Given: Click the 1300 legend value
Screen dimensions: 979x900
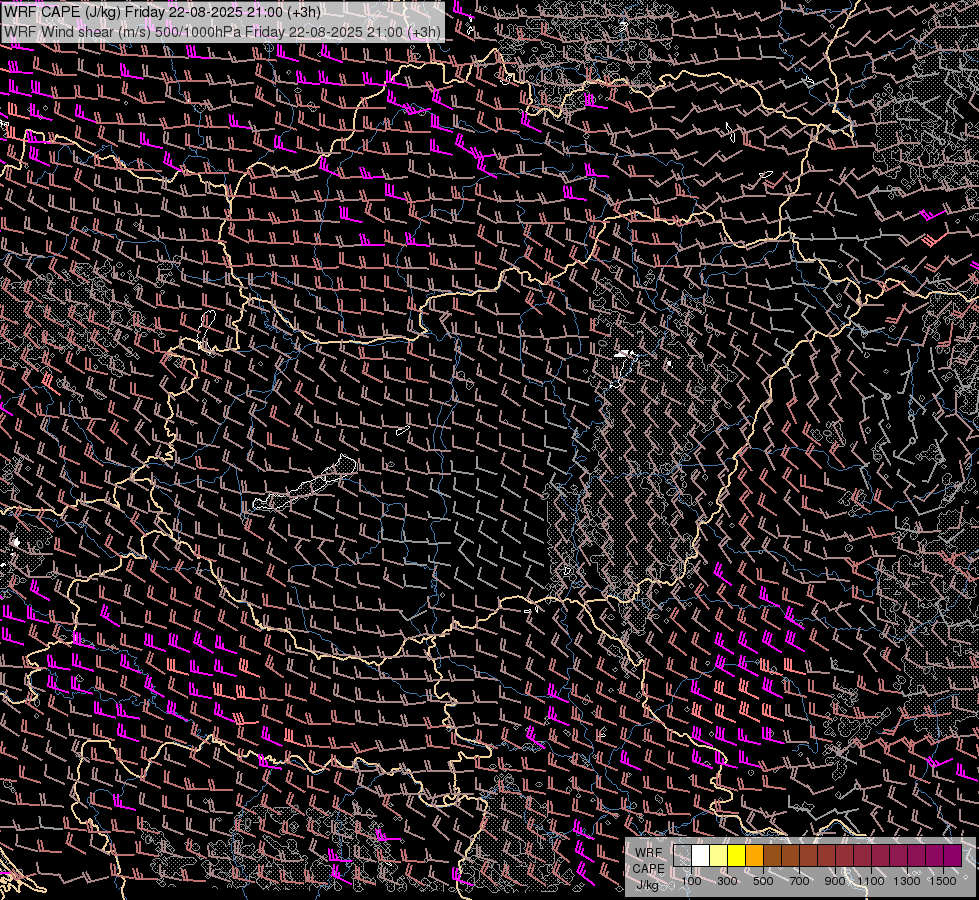Looking at the screenshot, I should click(x=907, y=881).
